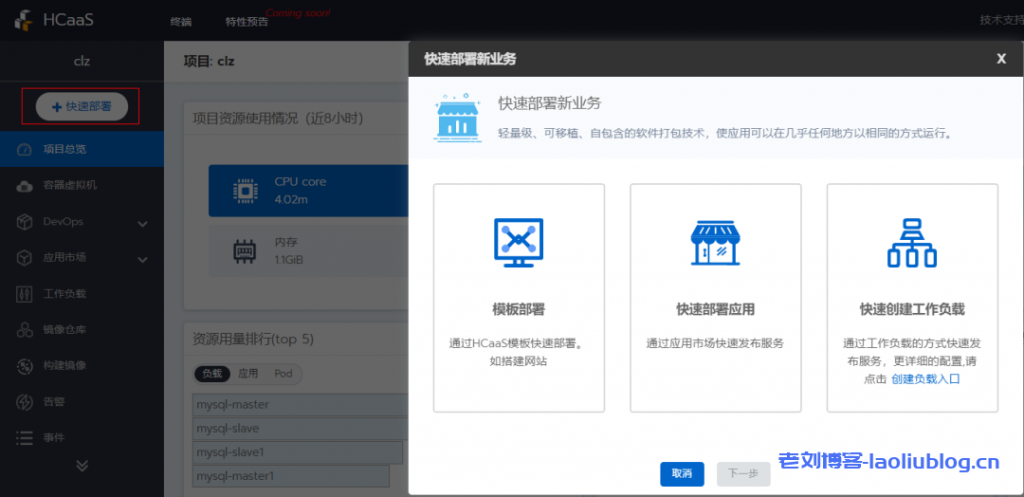Click the 工作负载 sidebar icon
Screen dimensions: 1024x497
25,294
